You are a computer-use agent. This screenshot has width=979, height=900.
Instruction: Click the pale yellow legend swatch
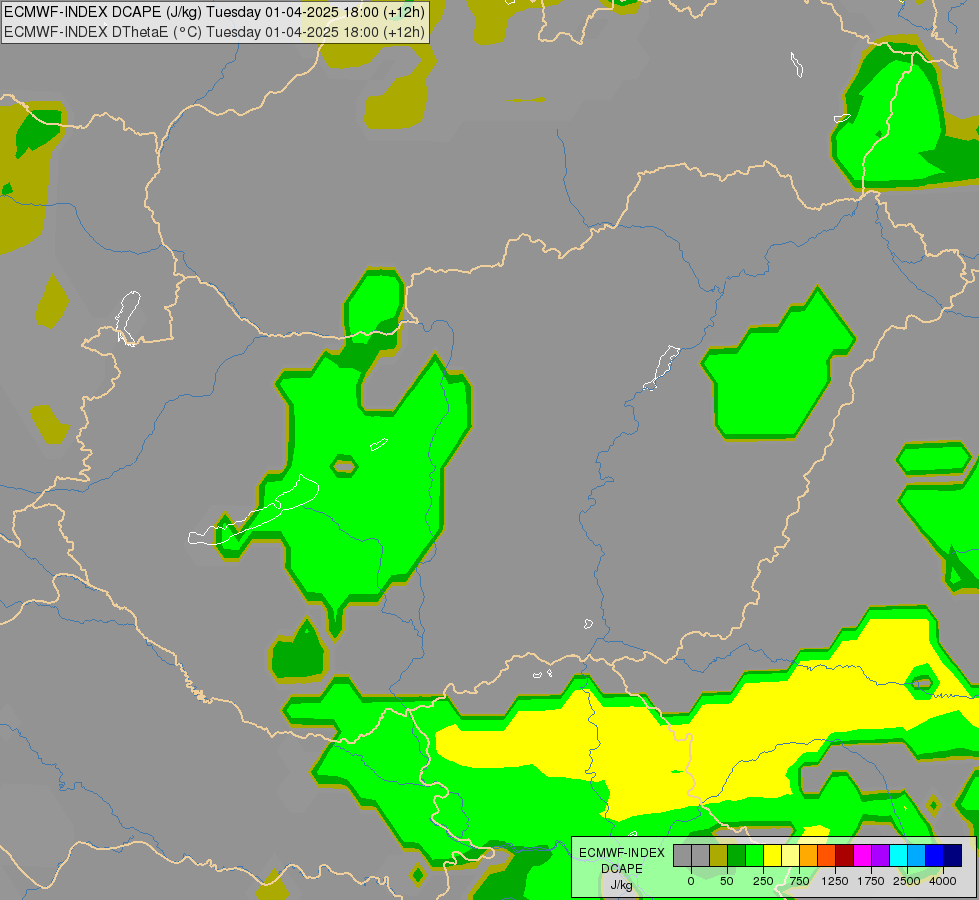click(790, 856)
